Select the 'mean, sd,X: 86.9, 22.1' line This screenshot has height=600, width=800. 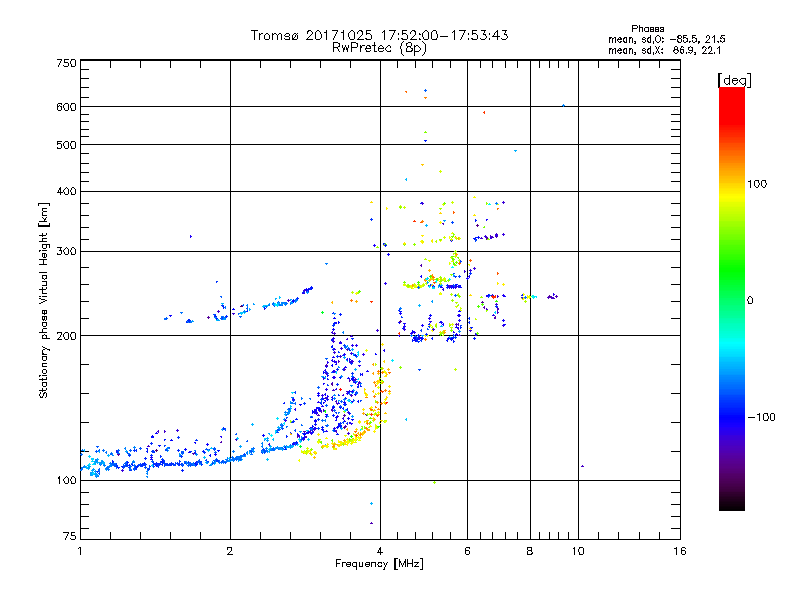664,51
